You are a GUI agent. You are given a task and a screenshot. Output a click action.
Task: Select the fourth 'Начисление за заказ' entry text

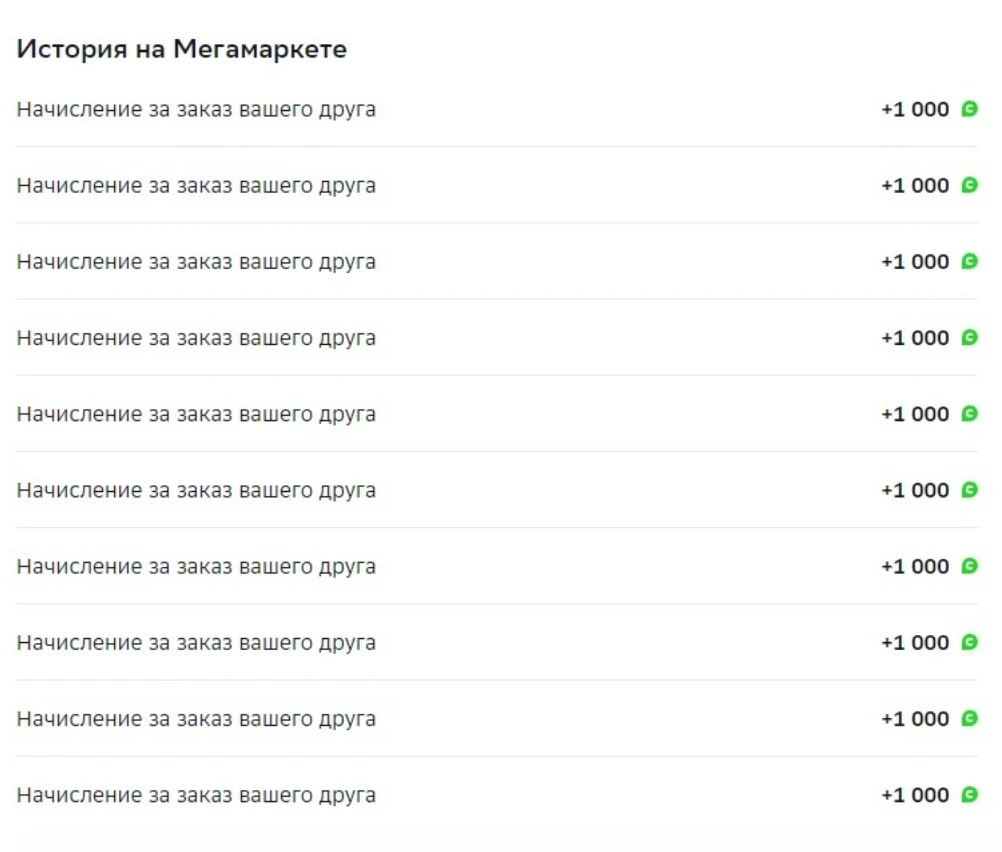tap(196, 338)
